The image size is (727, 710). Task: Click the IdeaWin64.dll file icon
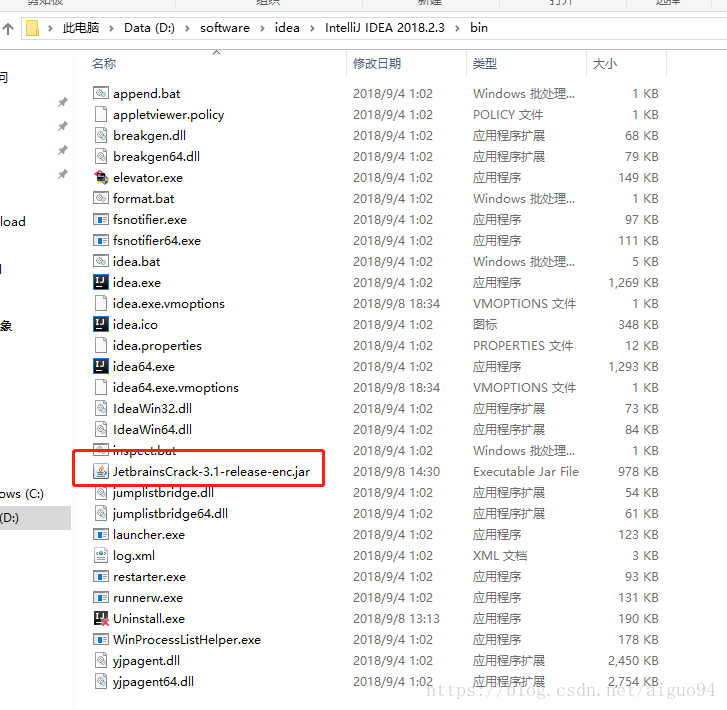tap(101, 429)
